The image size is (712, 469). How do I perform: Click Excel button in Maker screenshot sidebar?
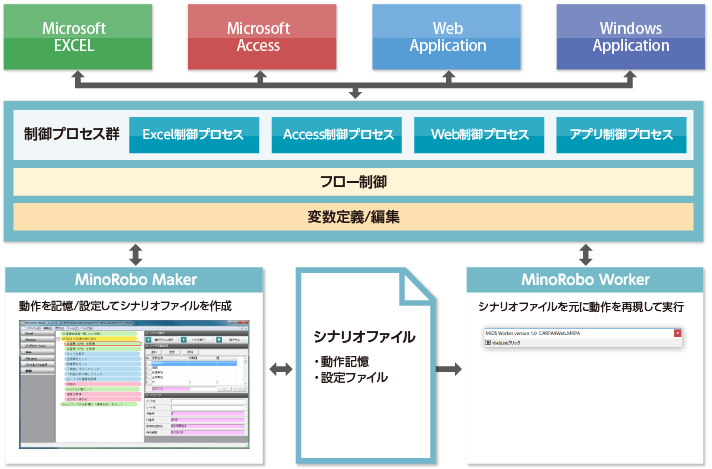38,333
